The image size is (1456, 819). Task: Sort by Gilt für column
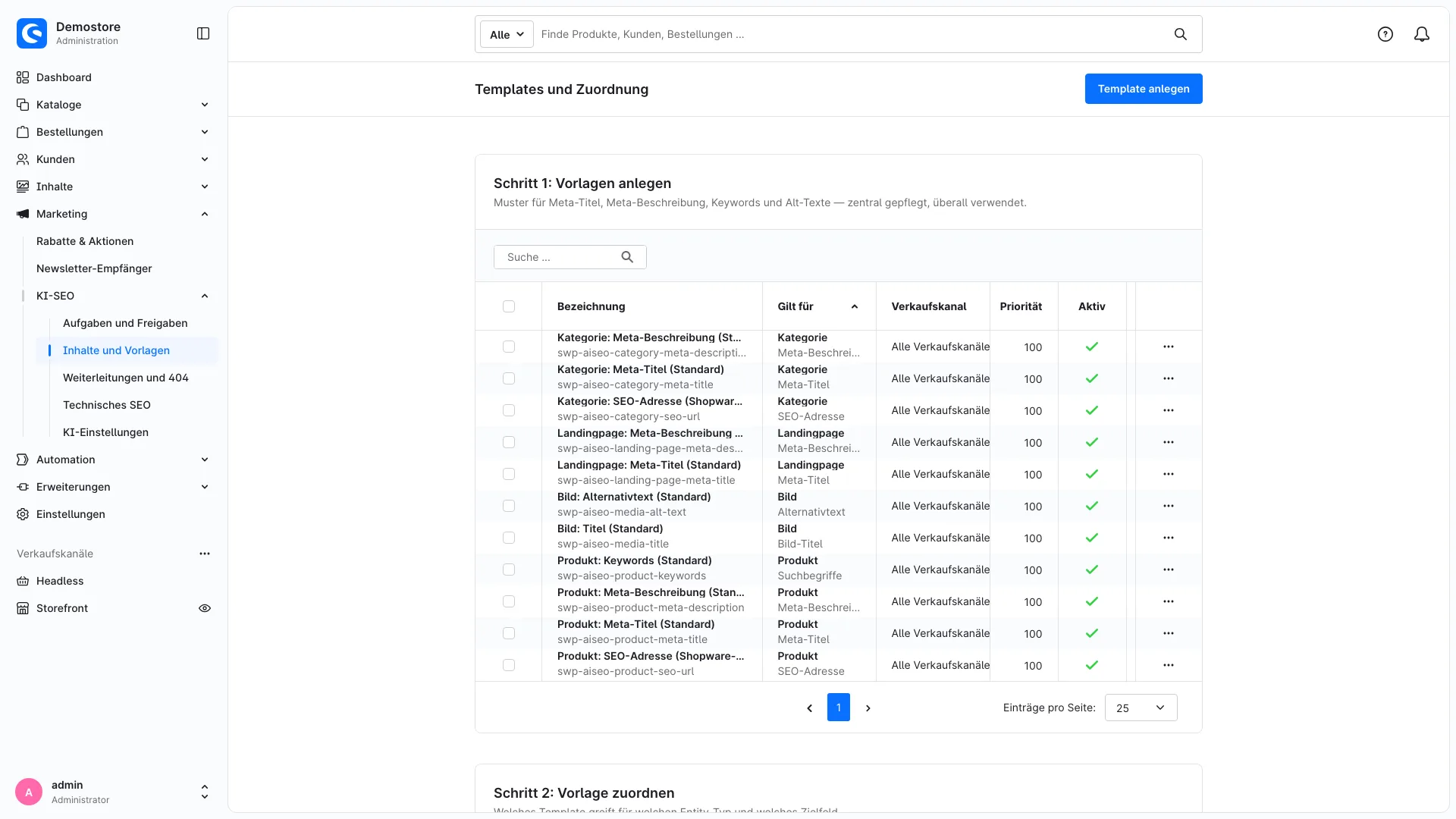tap(817, 306)
